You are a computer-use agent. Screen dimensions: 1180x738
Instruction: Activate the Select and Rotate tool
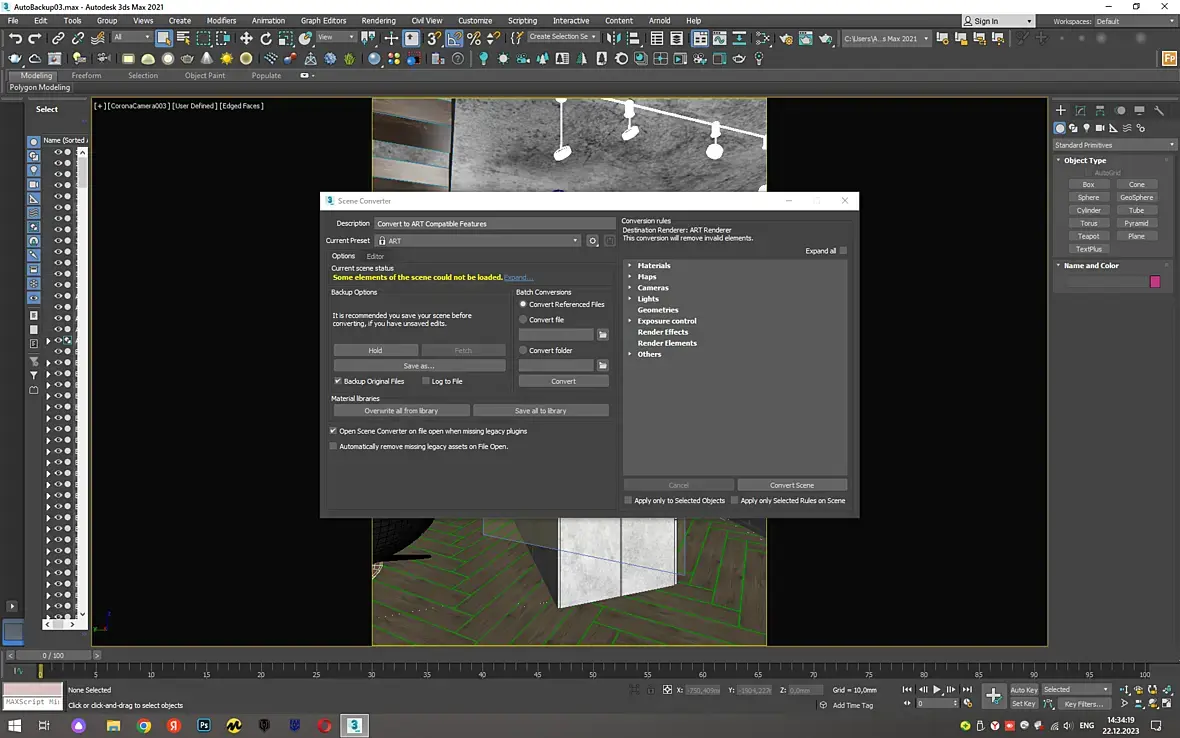tap(266, 38)
